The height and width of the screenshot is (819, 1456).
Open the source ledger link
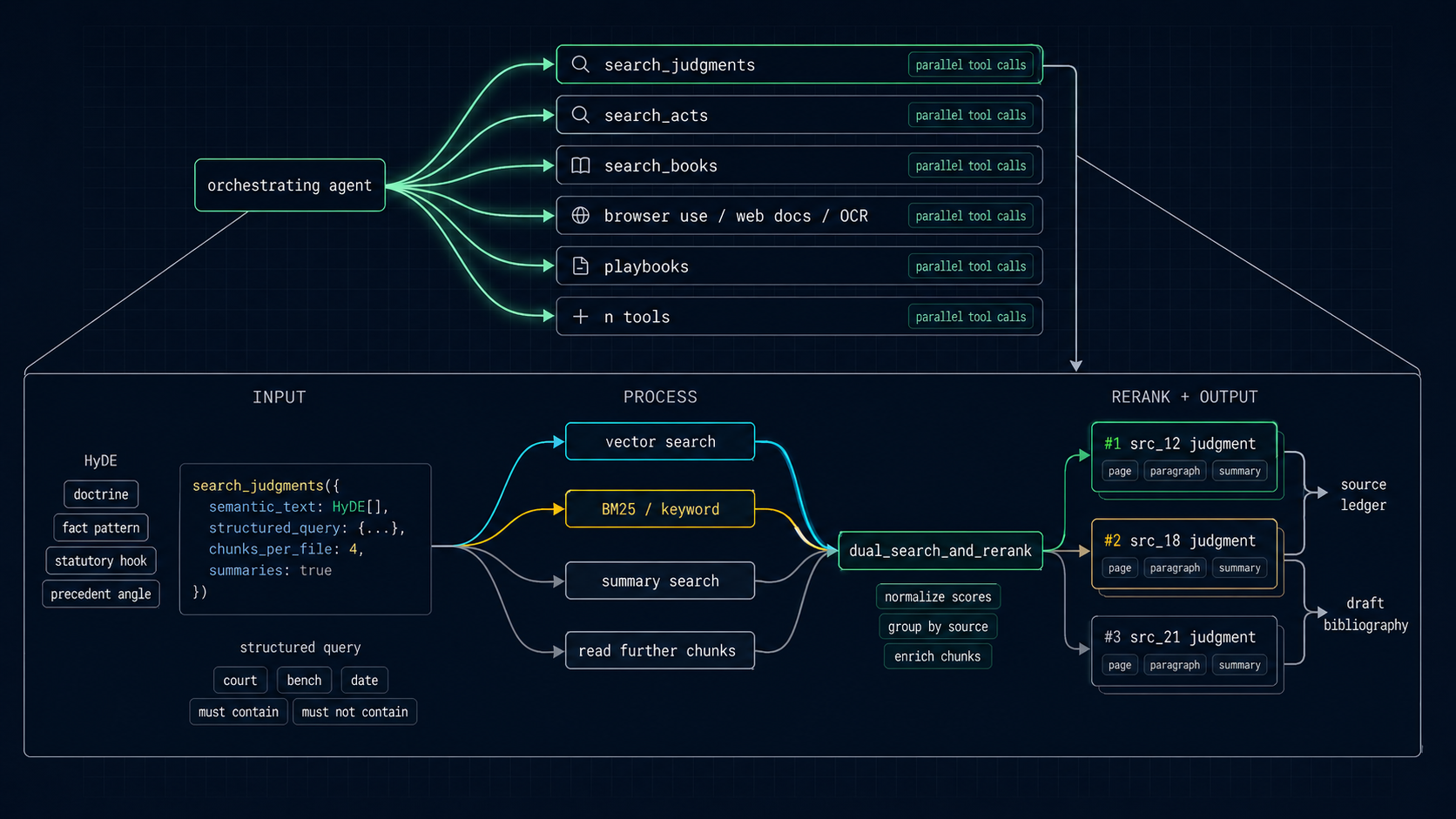pyautogui.click(x=1362, y=494)
